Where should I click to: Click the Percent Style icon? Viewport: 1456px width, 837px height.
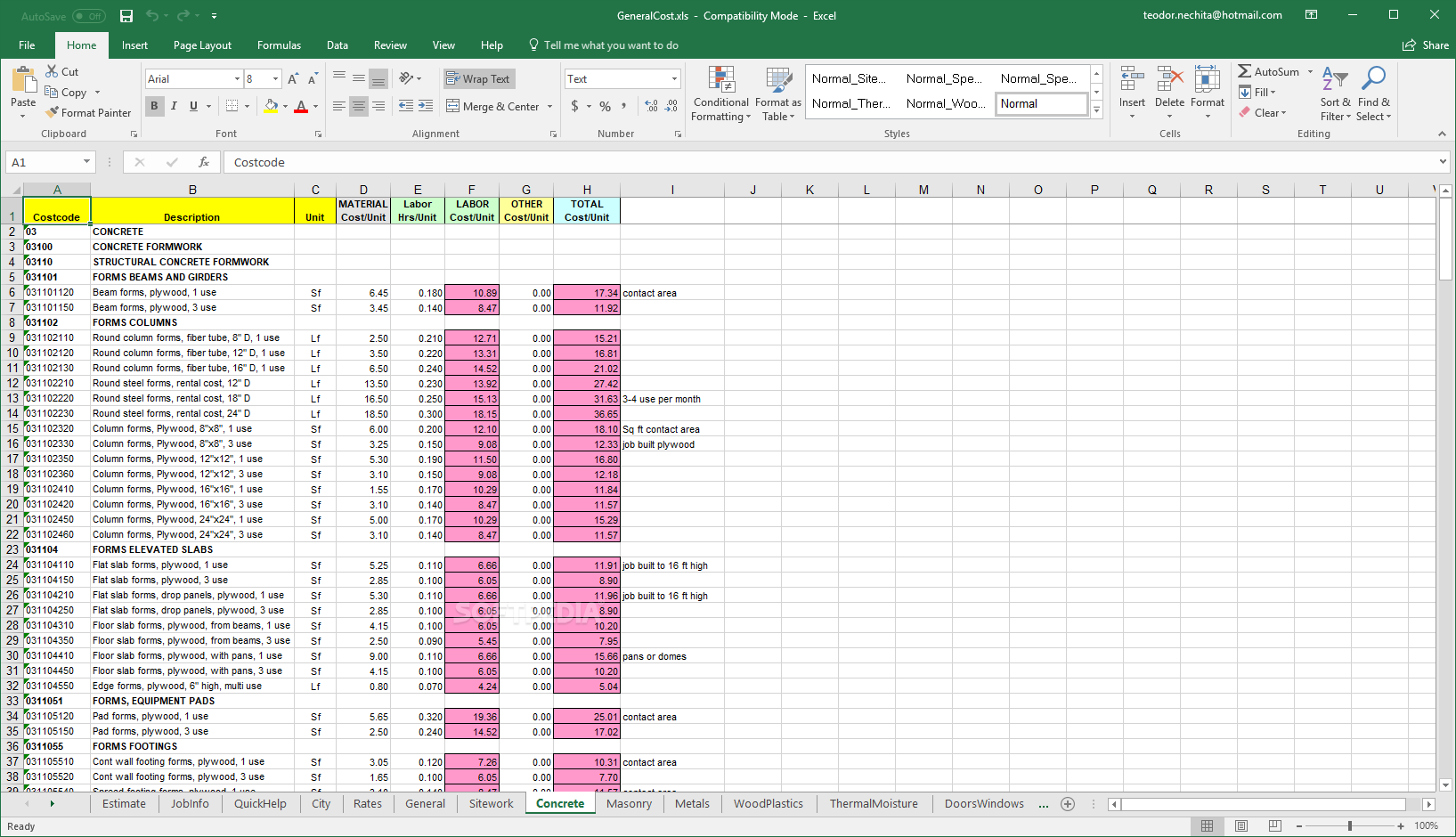pyautogui.click(x=605, y=106)
